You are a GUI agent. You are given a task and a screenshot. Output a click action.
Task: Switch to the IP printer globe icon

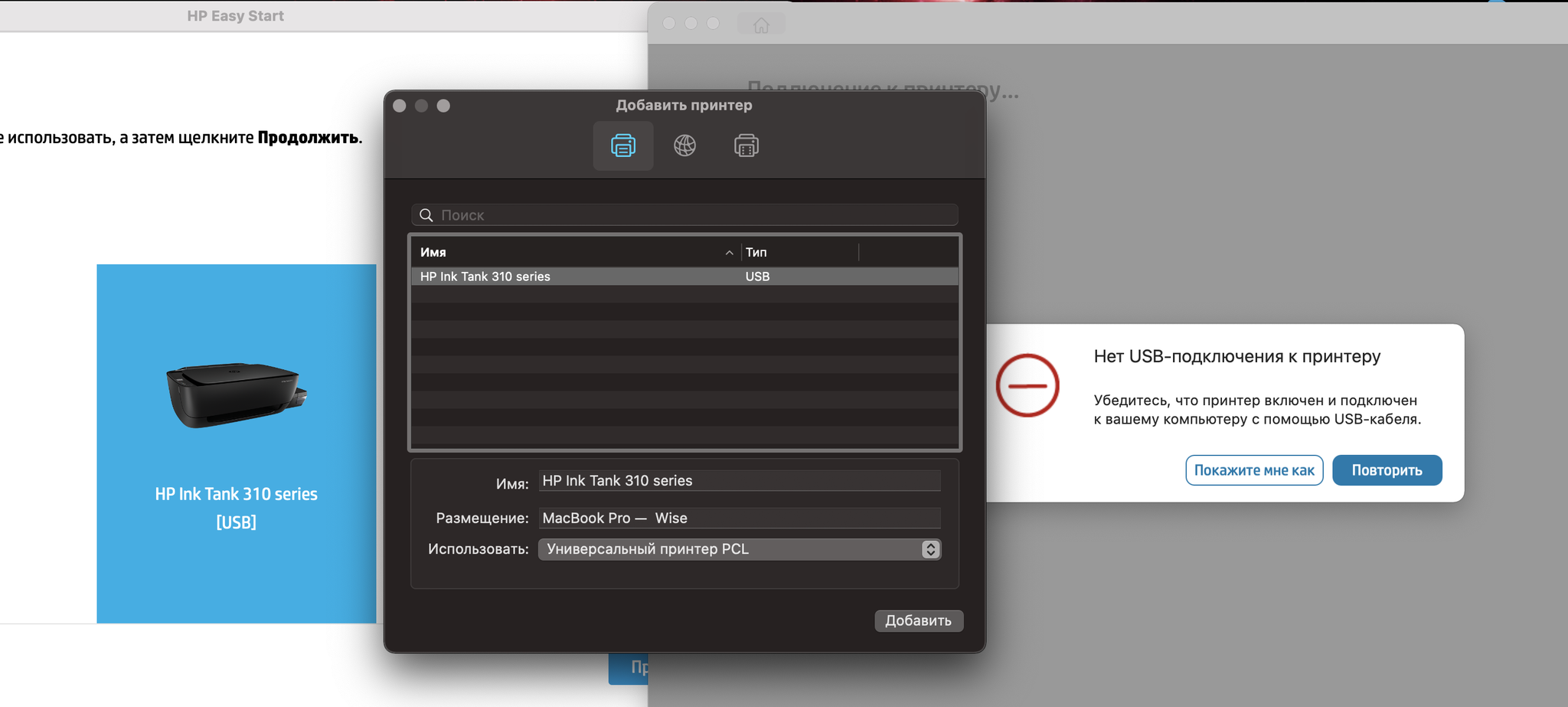click(684, 146)
